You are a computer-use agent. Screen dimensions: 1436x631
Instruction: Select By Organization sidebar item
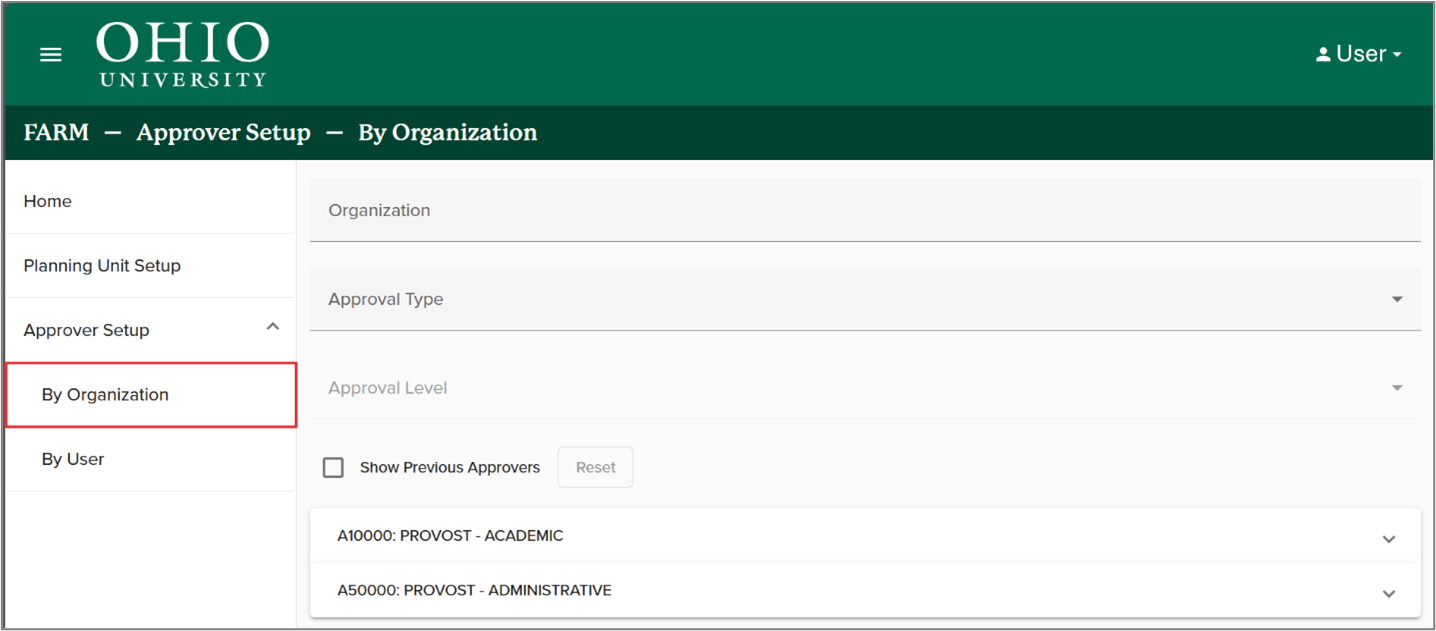click(x=105, y=395)
